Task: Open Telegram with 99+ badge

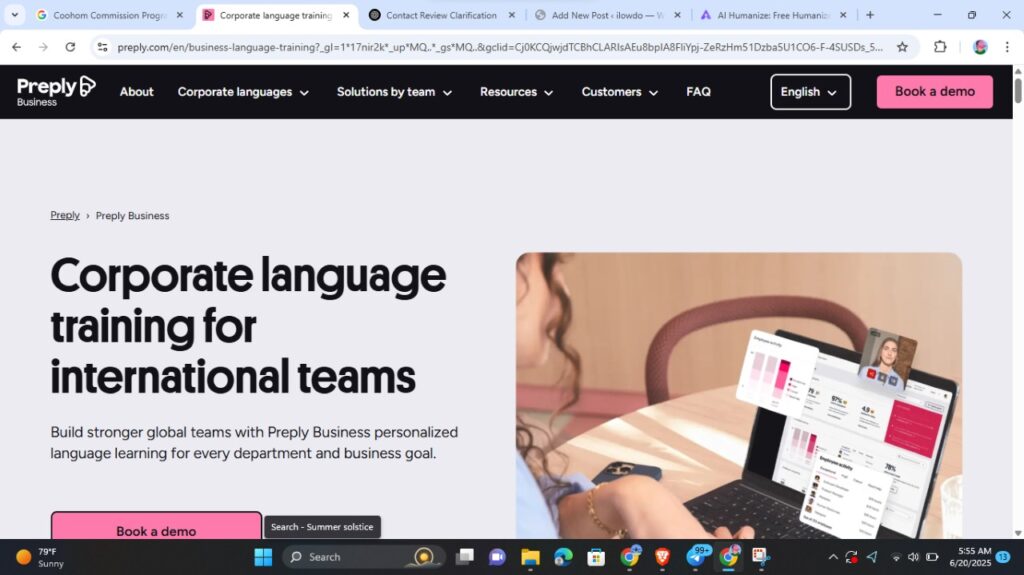Action: [696, 557]
